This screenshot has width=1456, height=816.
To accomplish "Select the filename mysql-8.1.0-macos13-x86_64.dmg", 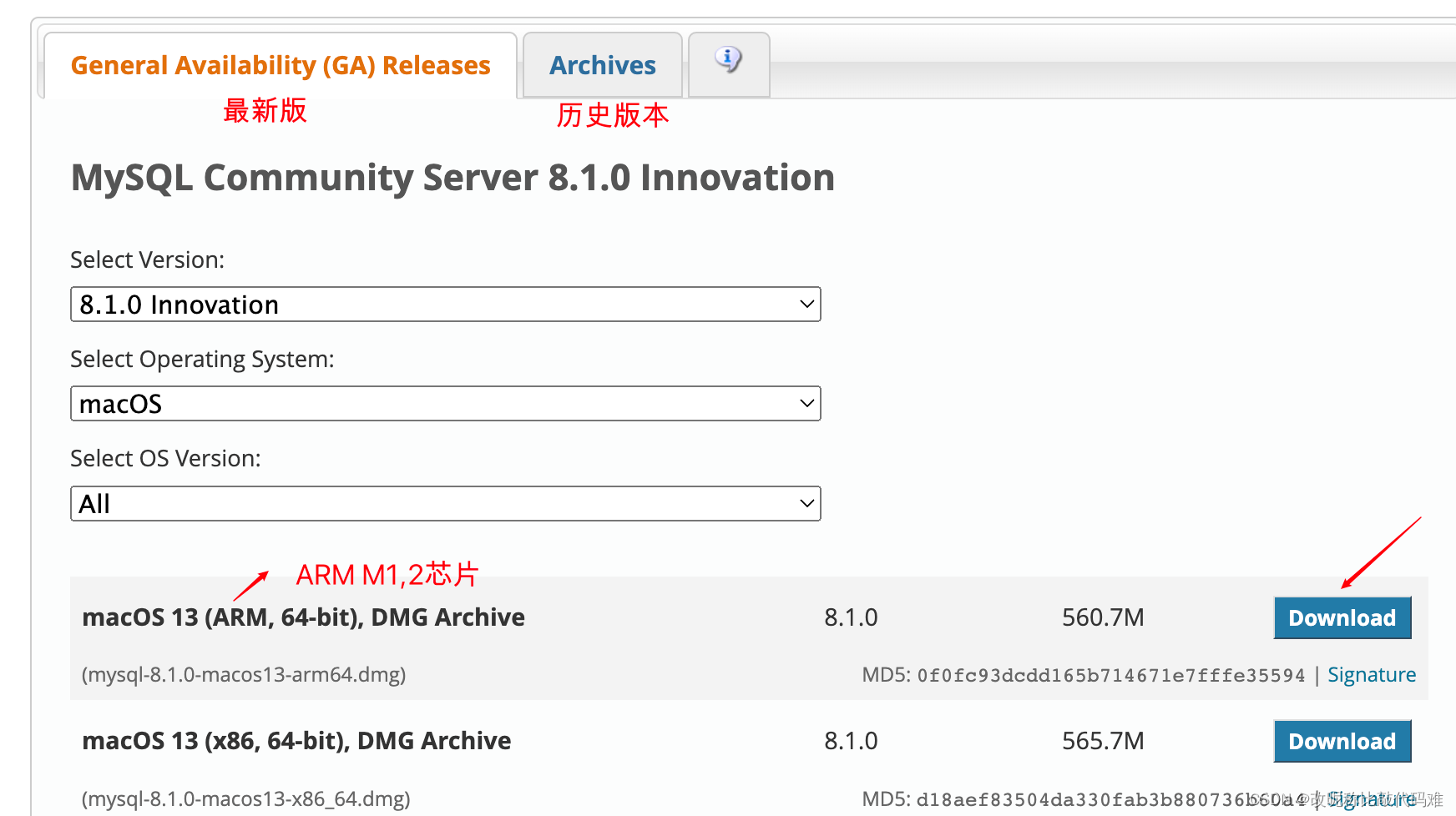I will coord(245,798).
